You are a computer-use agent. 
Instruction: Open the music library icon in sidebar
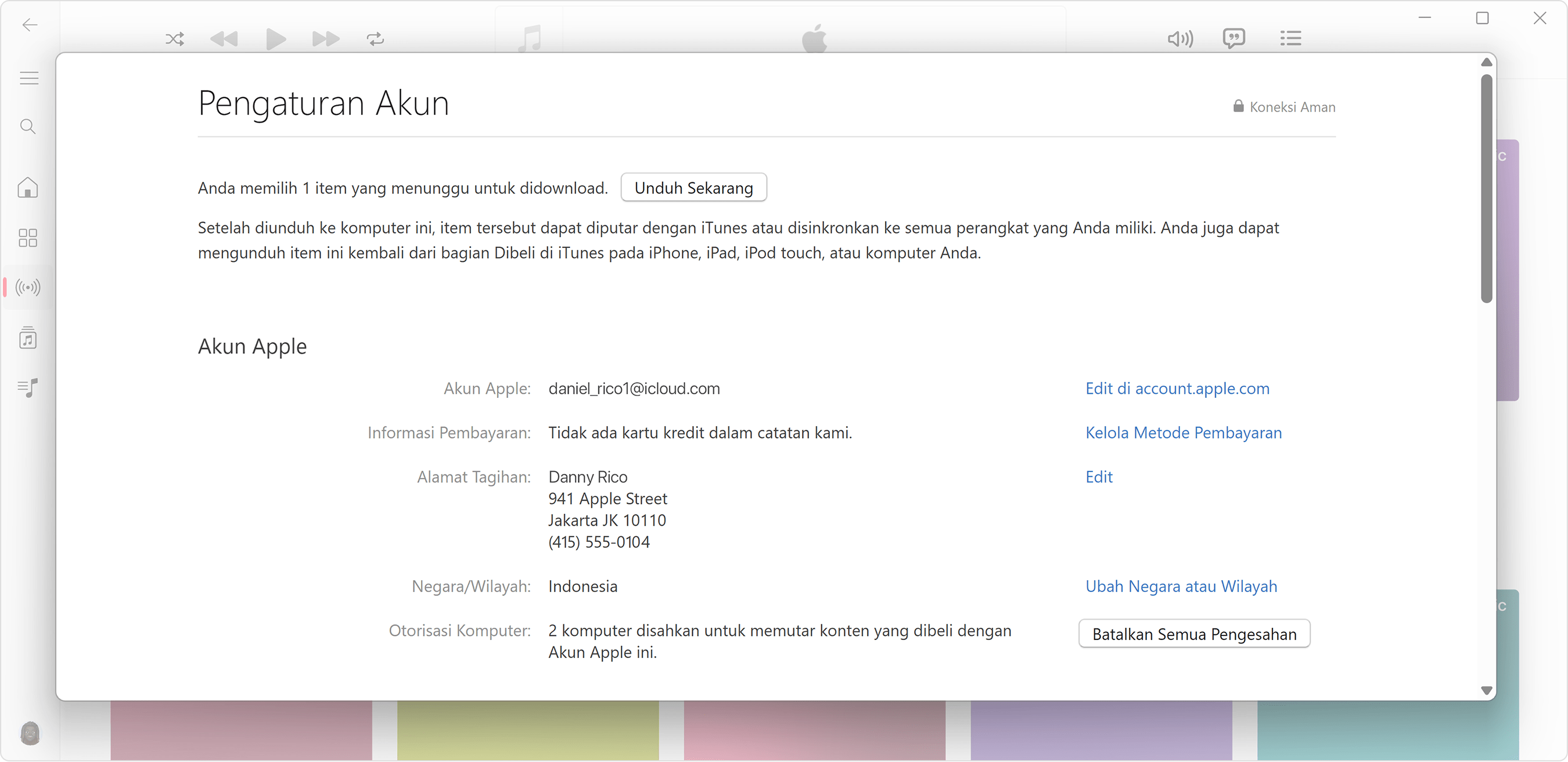[x=28, y=339]
